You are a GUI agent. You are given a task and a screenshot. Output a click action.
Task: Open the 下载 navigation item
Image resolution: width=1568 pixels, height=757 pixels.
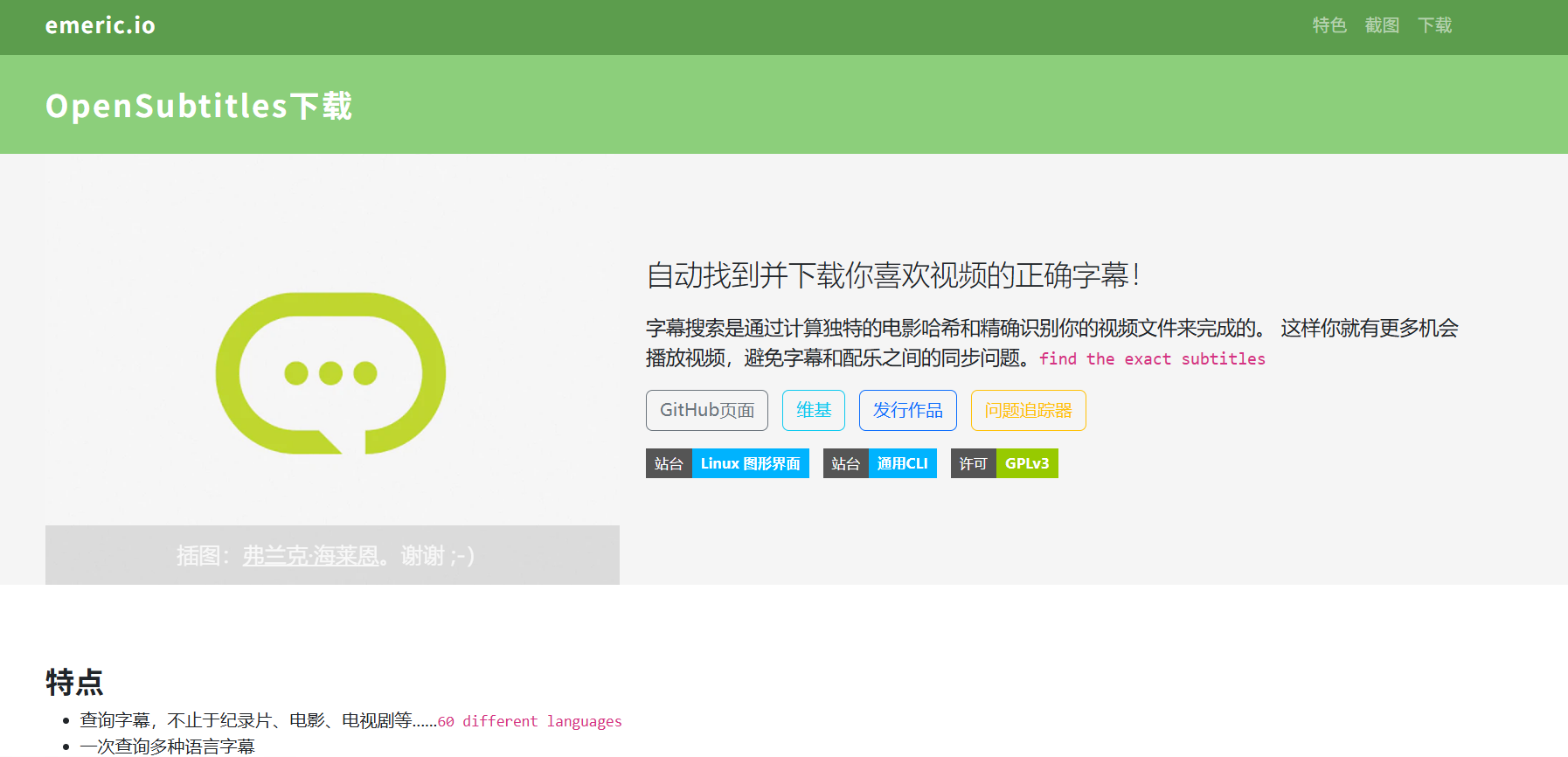pos(1434,25)
